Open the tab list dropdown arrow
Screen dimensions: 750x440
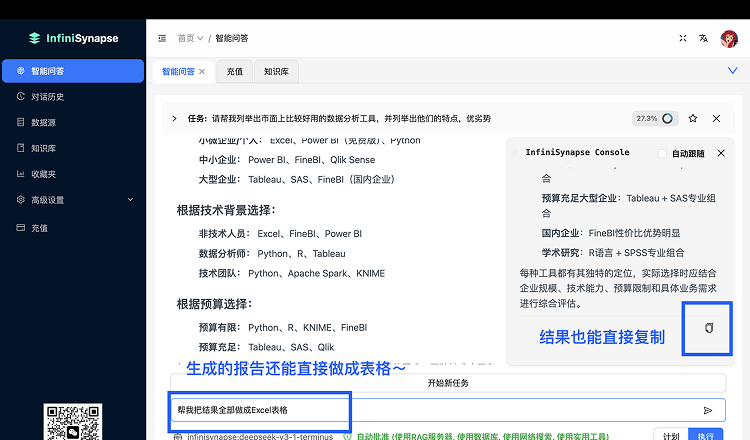pos(732,71)
